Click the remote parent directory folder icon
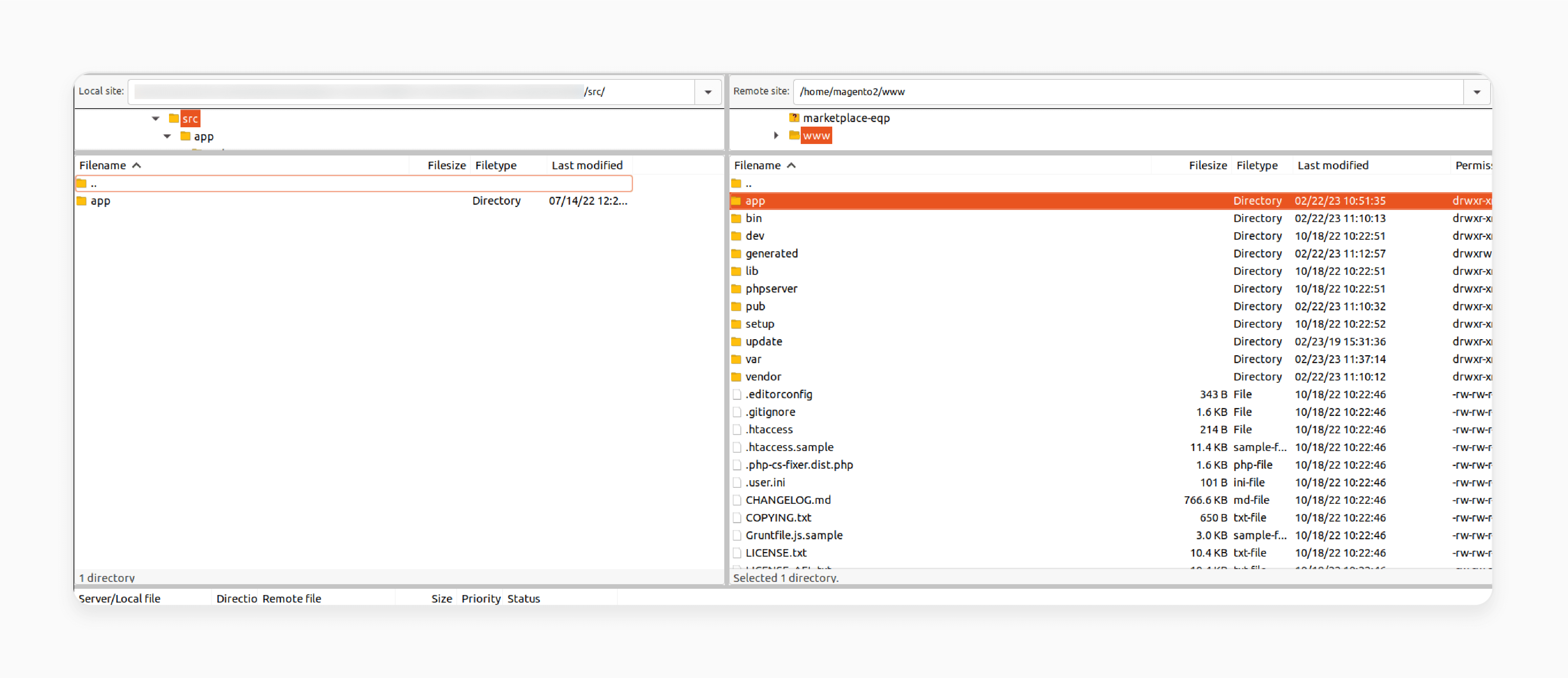Screen dimensions: 1568x678 pyautogui.click(x=736, y=183)
